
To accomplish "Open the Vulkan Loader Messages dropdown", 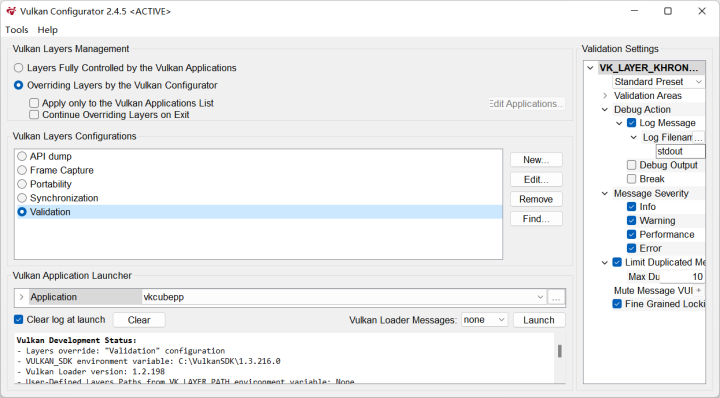I will pos(484,320).
